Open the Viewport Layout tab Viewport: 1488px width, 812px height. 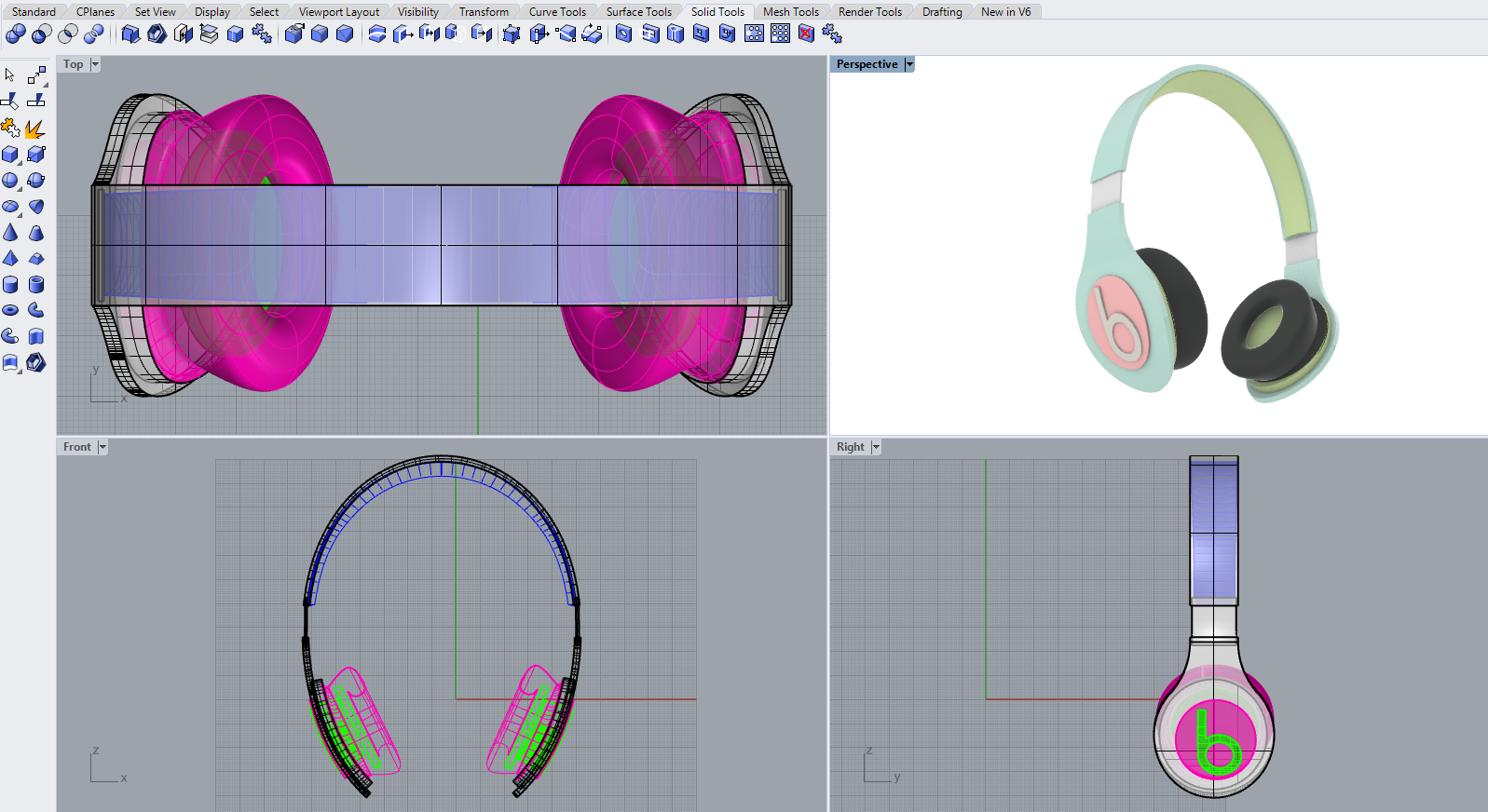pos(339,12)
